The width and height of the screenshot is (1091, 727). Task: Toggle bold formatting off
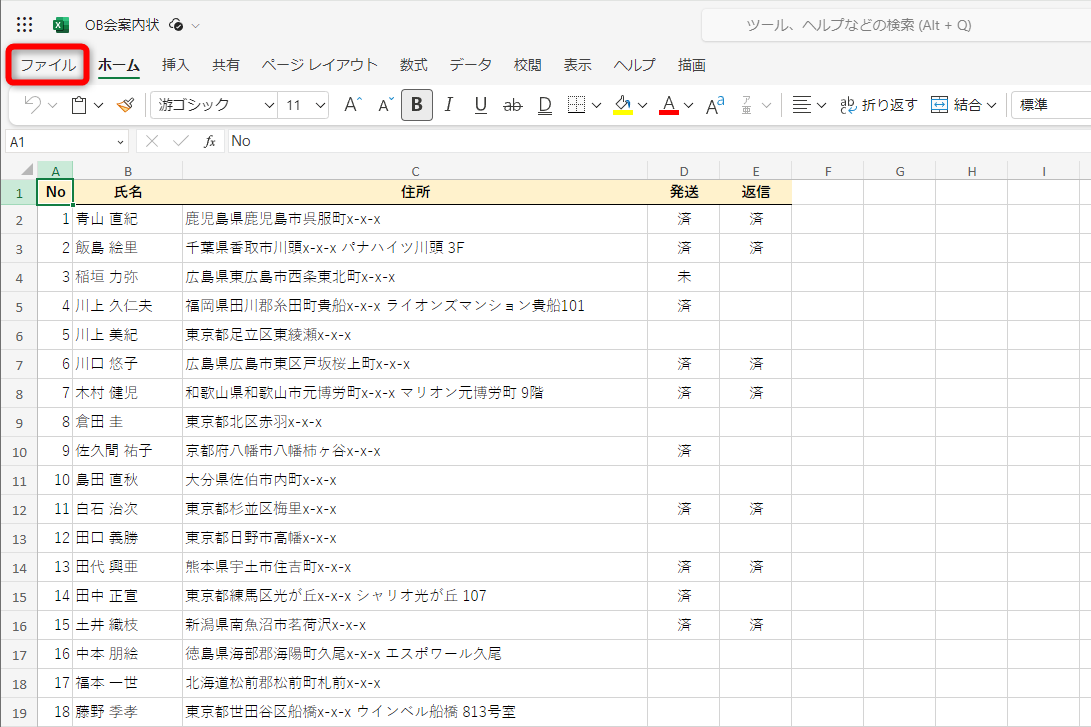pyautogui.click(x=416, y=104)
